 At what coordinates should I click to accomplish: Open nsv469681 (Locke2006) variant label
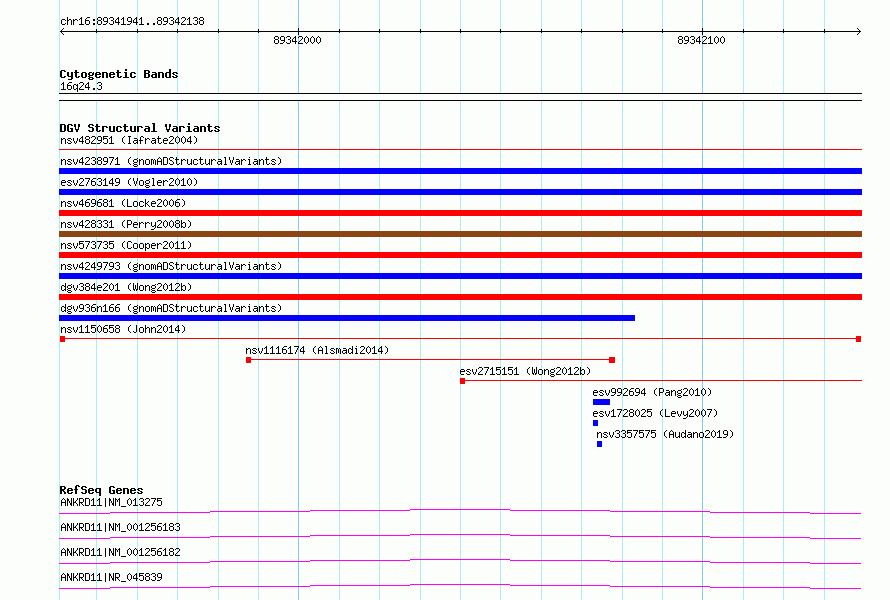(x=123, y=203)
